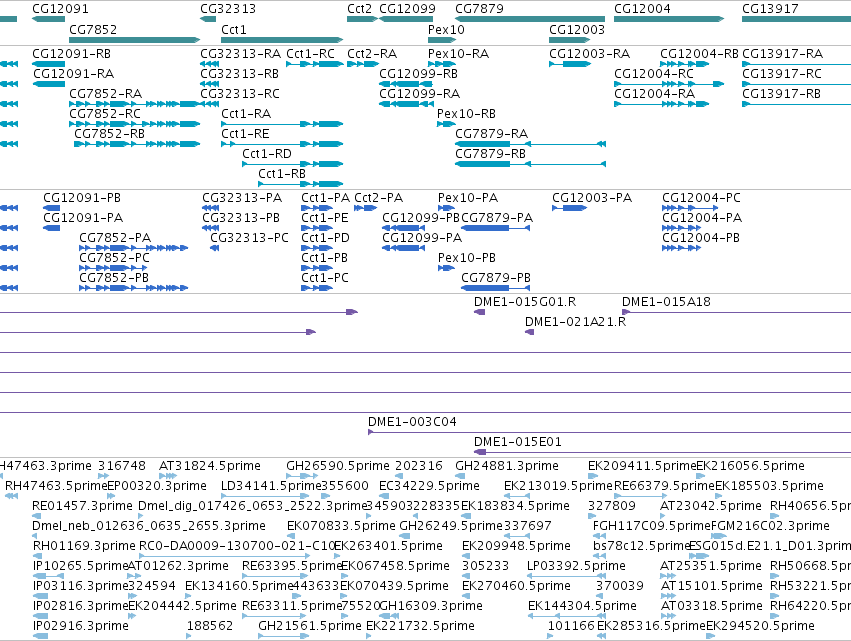Select transcript Cct2-RA
851x641 pixels.
pos(363,64)
